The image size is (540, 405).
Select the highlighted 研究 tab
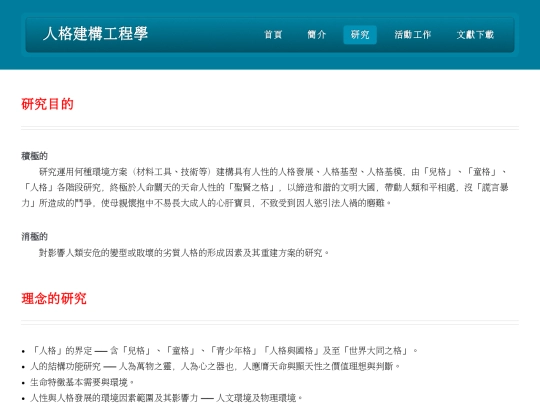360,34
